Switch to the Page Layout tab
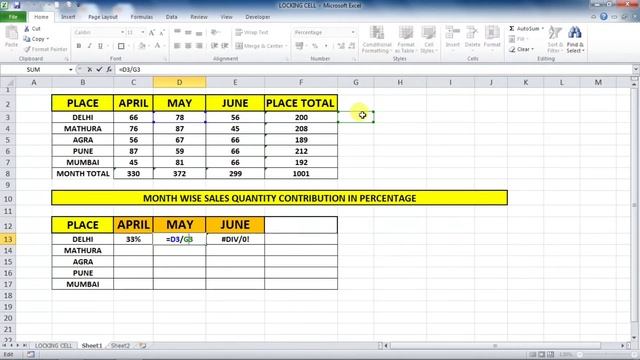The height and width of the screenshot is (360, 640). pyautogui.click(x=102, y=17)
